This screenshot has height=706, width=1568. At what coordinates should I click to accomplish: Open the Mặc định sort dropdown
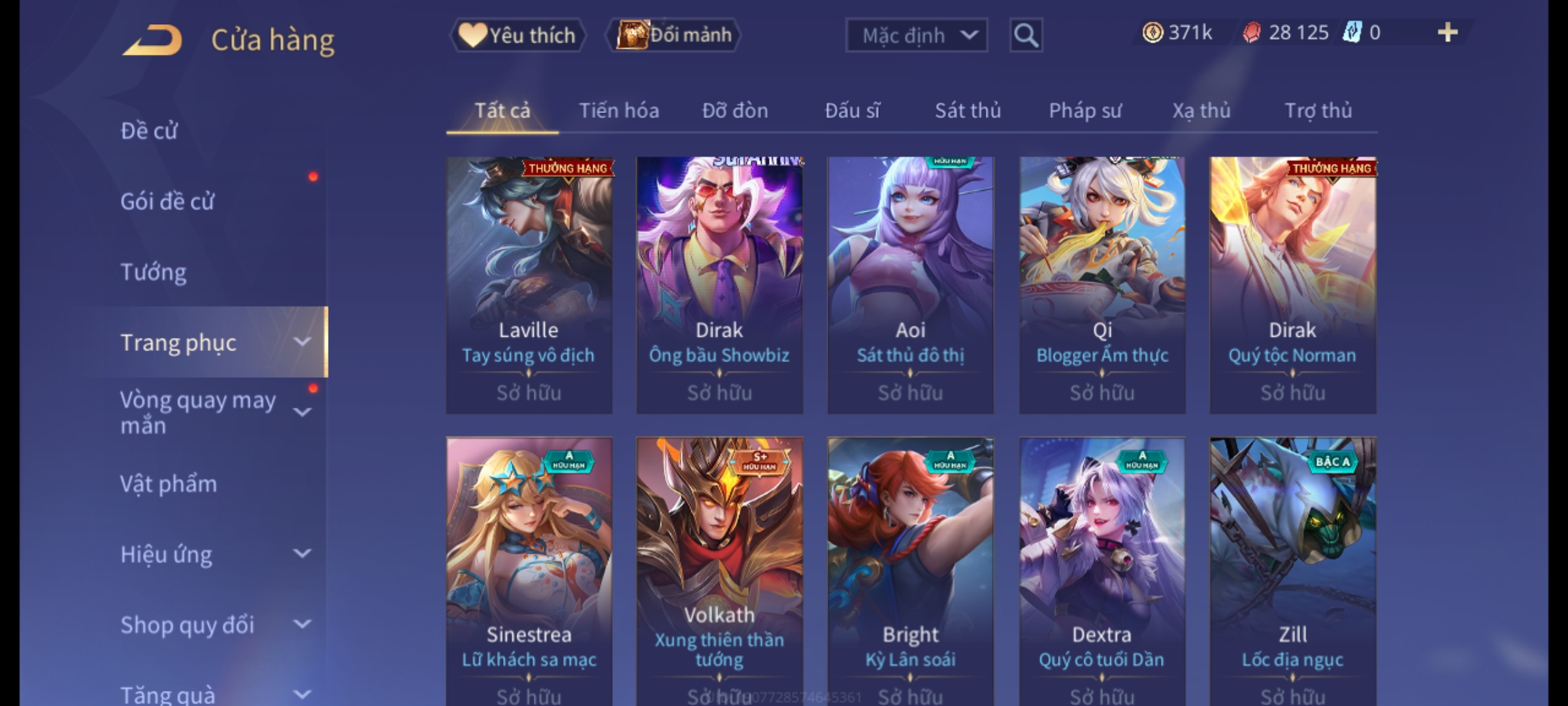[916, 35]
